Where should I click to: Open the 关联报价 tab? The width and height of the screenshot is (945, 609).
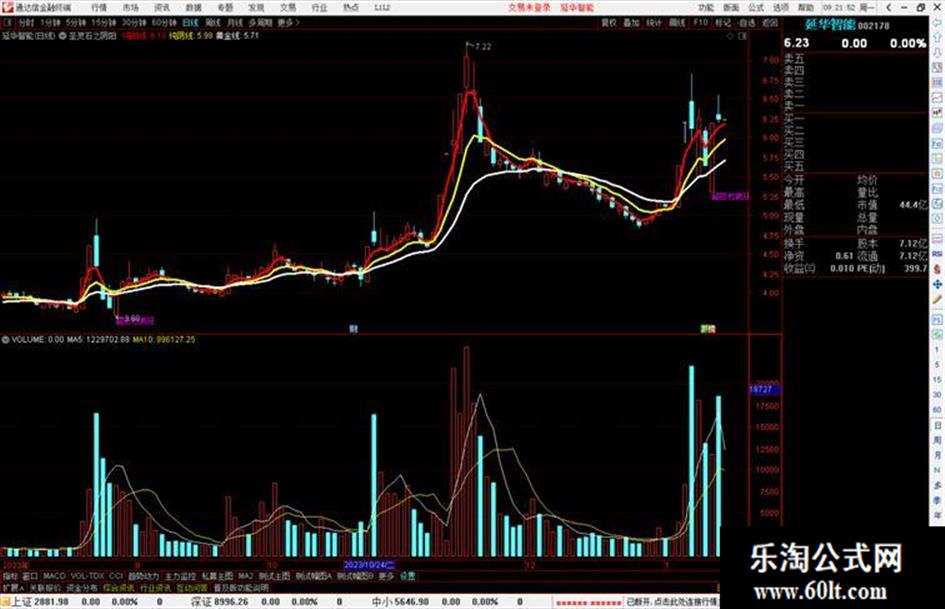(45, 587)
